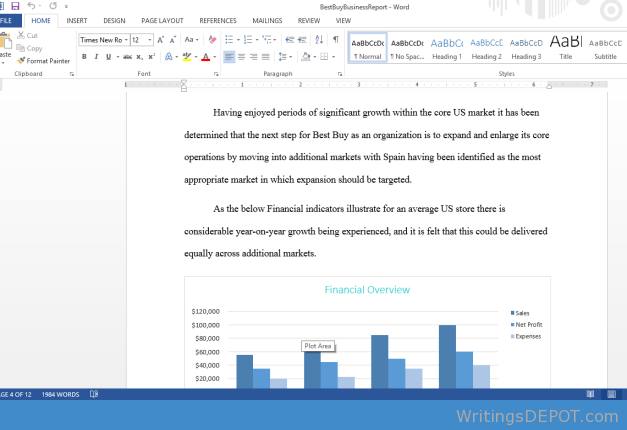The width and height of the screenshot is (627, 430).
Task: Decrease the paragraph indent
Action: pos(290,40)
